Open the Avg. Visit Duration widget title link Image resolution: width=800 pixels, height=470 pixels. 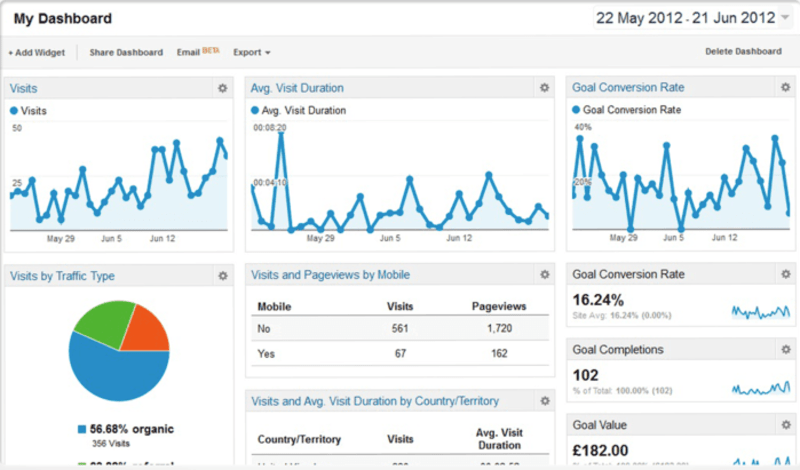pyautogui.click(x=297, y=88)
